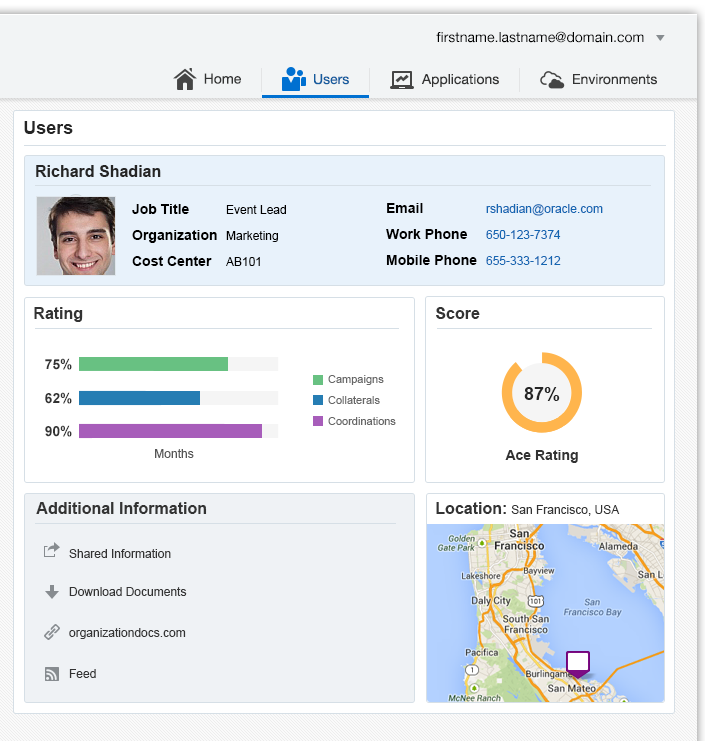Image resolution: width=705 pixels, height=741 pixels.
Task: Click the blue Collaterals 62% bar
Action: 139,398
